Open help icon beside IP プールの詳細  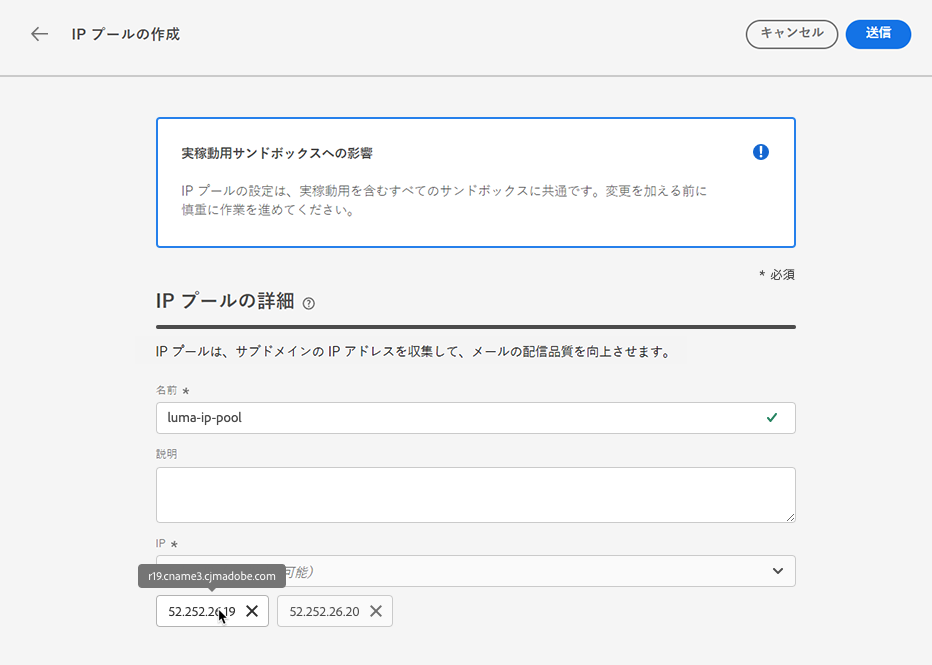[308, 303]
